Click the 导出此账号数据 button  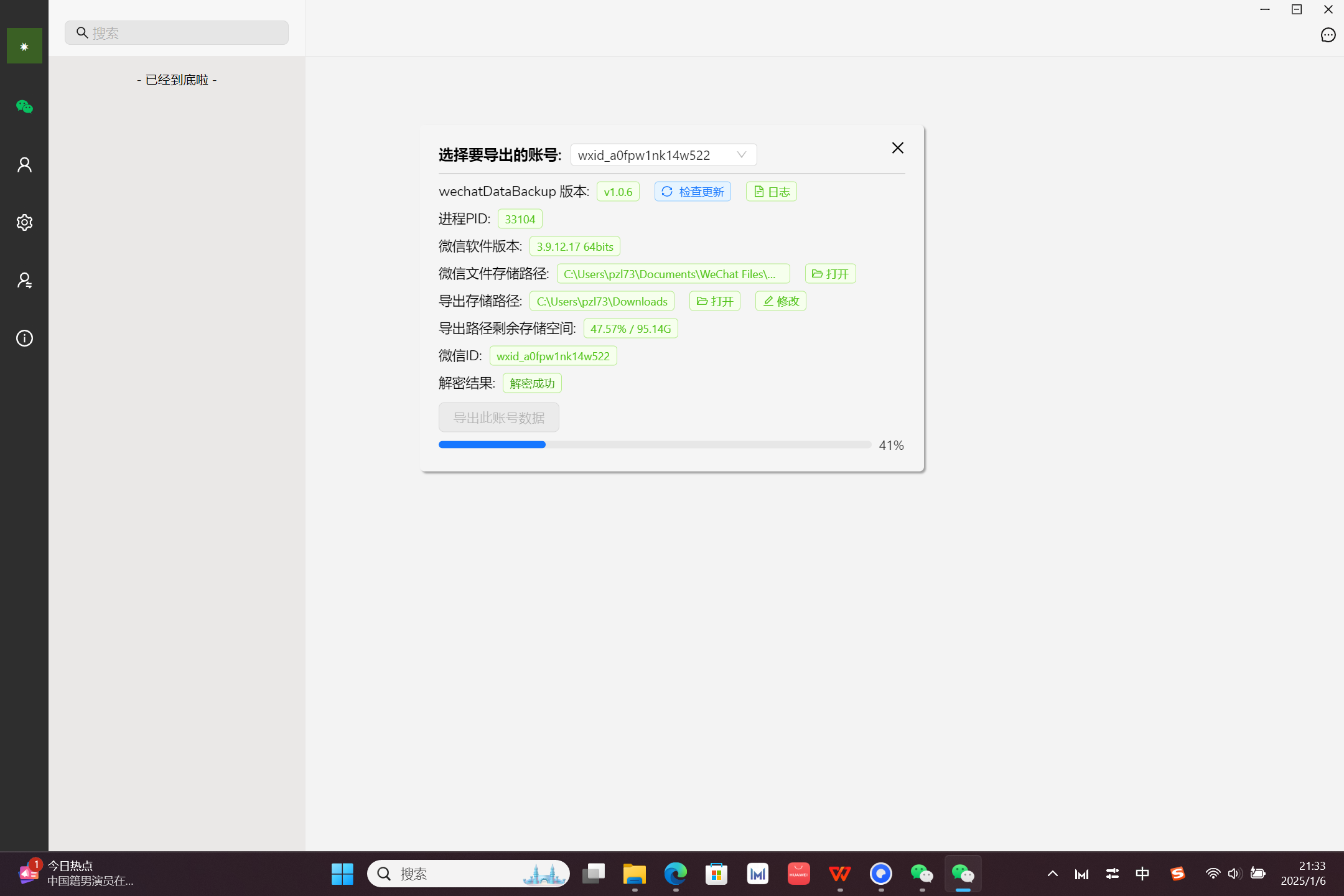tap(499, 418)
